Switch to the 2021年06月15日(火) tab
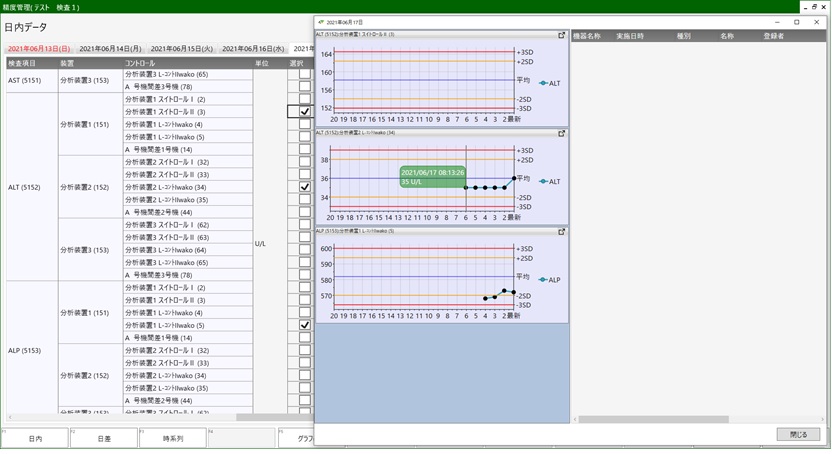This screenshot has height=454, width=832. (x=181, y=48)
